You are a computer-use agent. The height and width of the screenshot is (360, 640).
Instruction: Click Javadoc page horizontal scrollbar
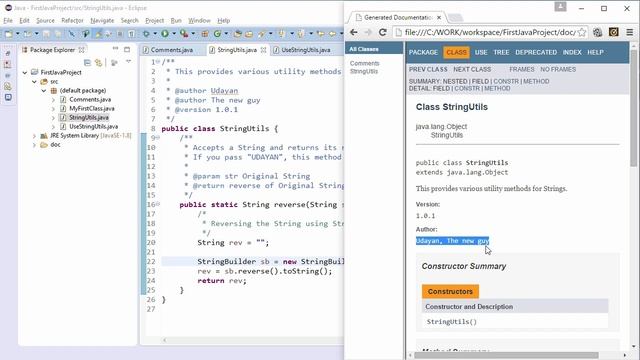506,355
